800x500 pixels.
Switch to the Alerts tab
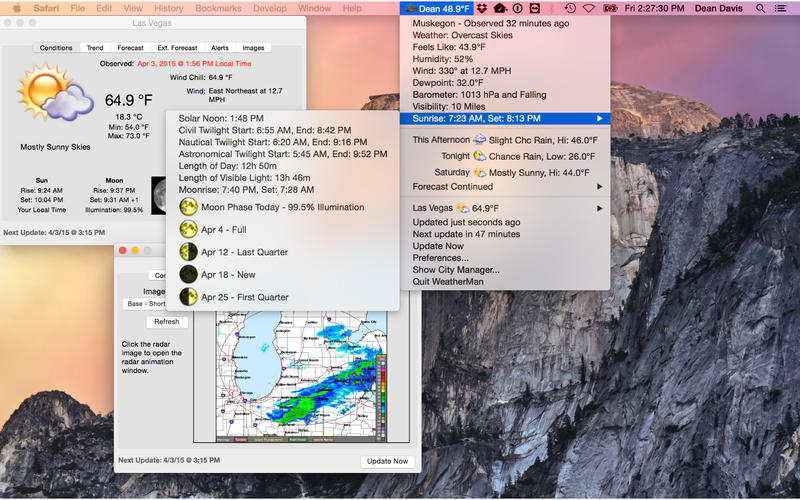[219, 47]
